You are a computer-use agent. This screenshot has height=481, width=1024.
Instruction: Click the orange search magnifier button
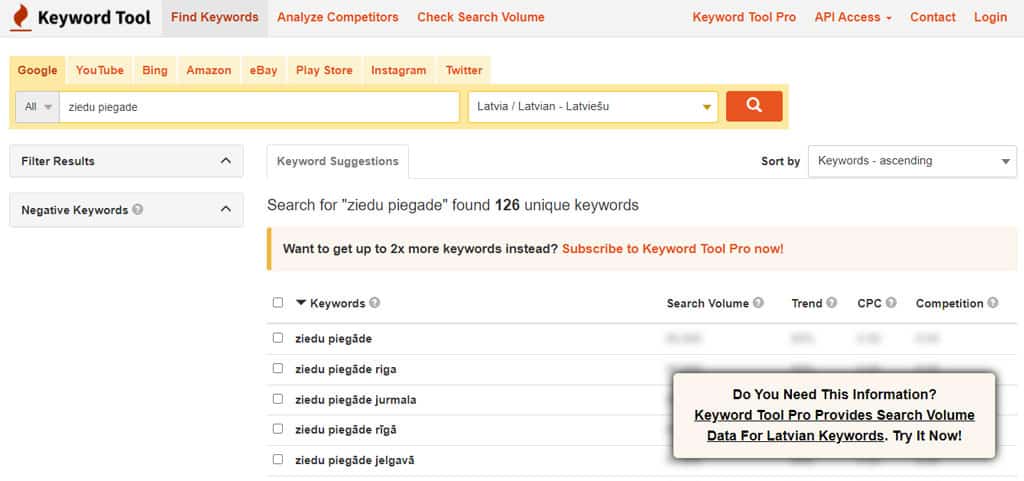point(754,106)
